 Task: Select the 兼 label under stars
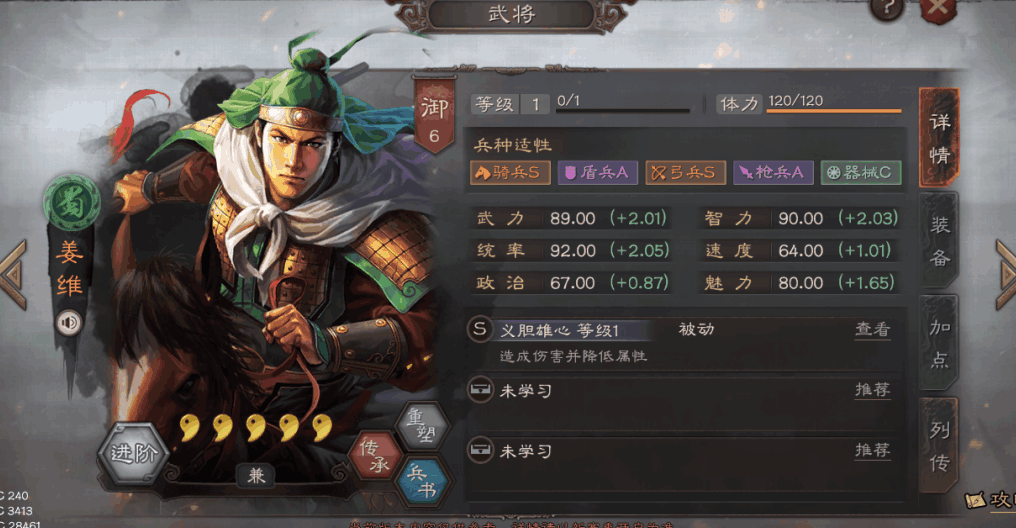[x=256, y=476]
